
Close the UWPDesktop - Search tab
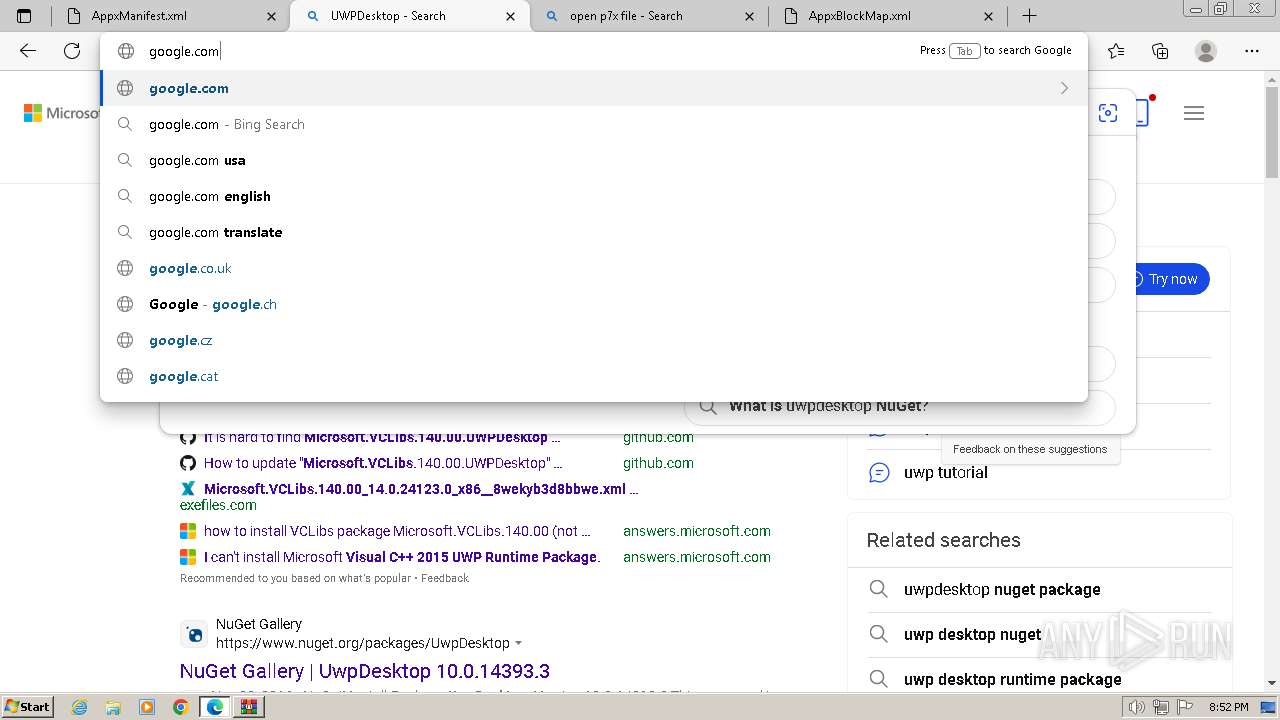[x=511, y=16]
